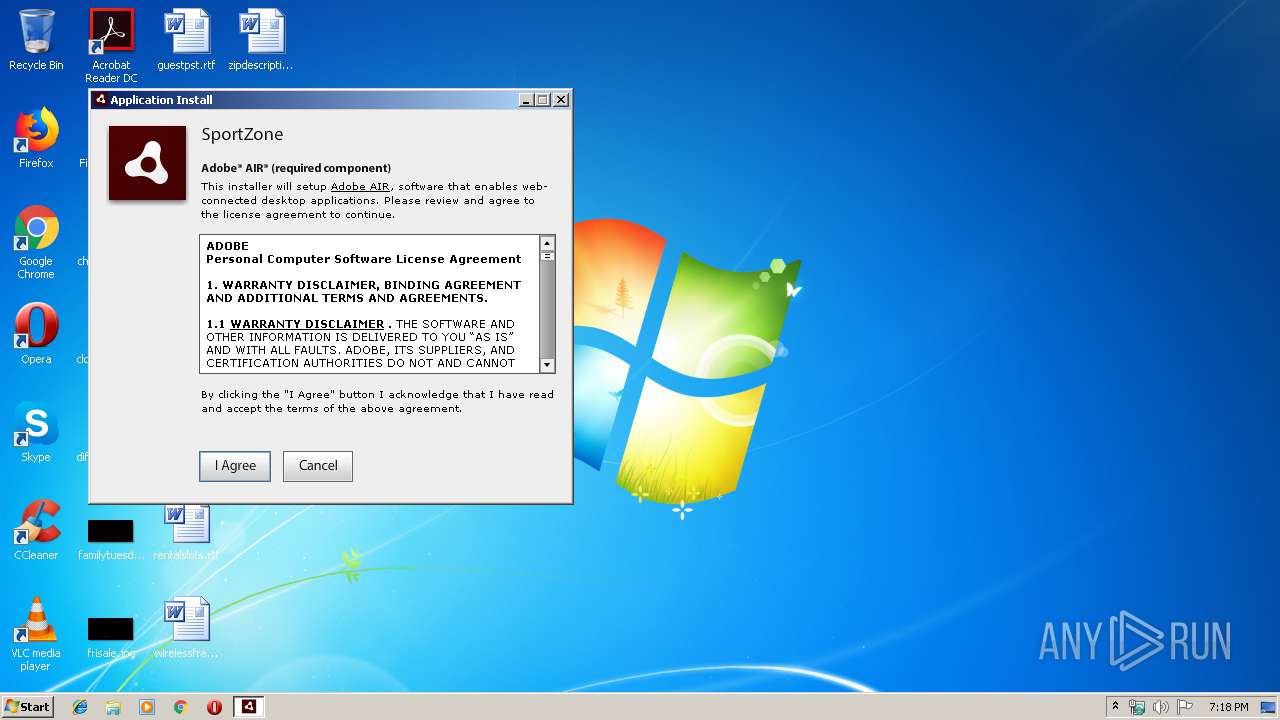Image resolution: width=1280 pixels, height=720 pixels.
Task: Select the wirelessfra... document icon
Action: [186, 629]
